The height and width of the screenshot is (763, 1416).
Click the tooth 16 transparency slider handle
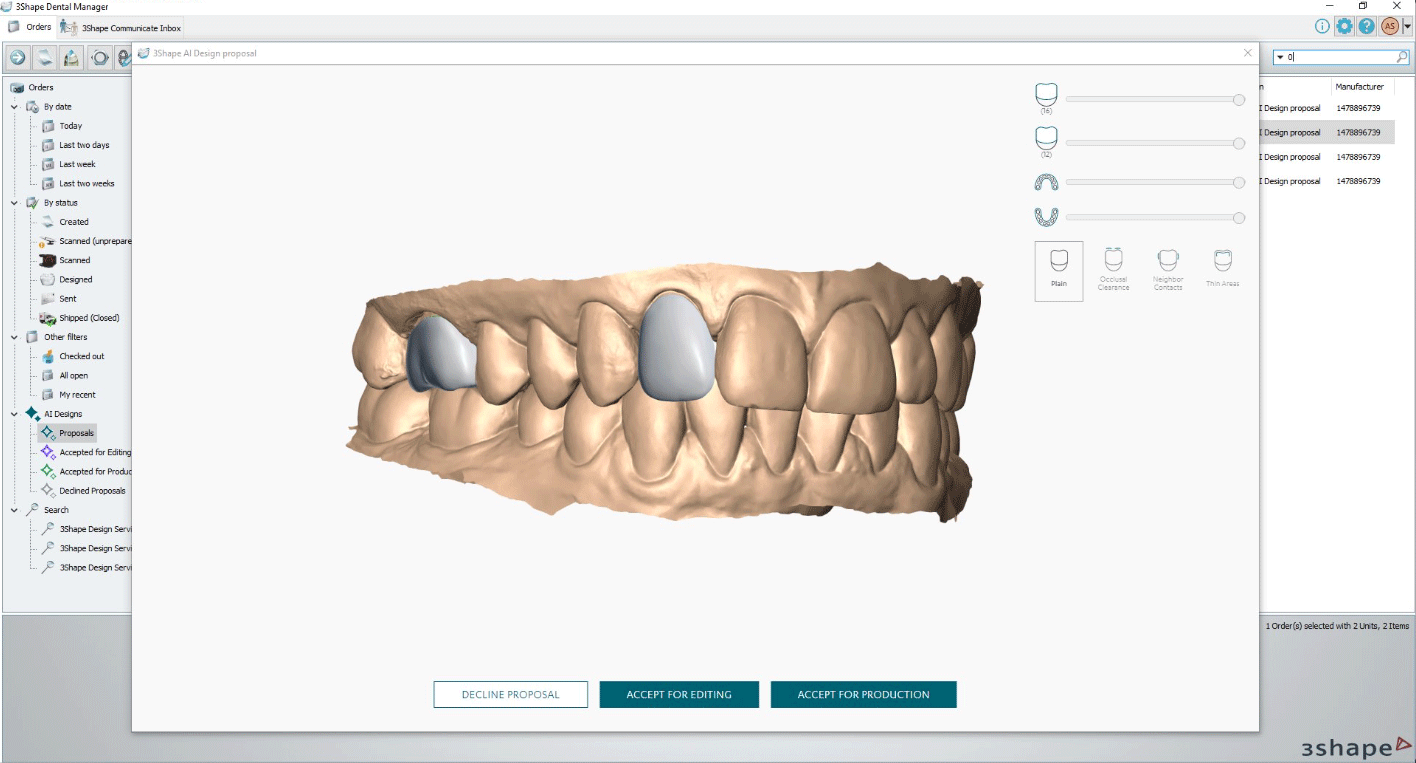point(1239,99)
